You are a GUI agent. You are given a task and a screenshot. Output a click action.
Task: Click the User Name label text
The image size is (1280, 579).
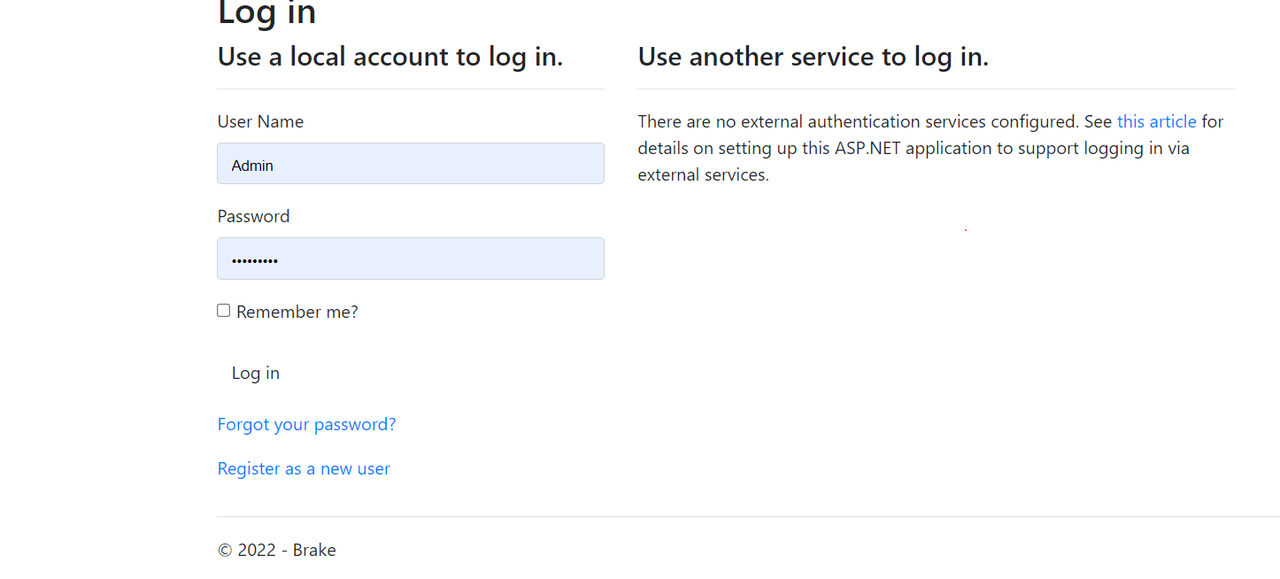260,121
